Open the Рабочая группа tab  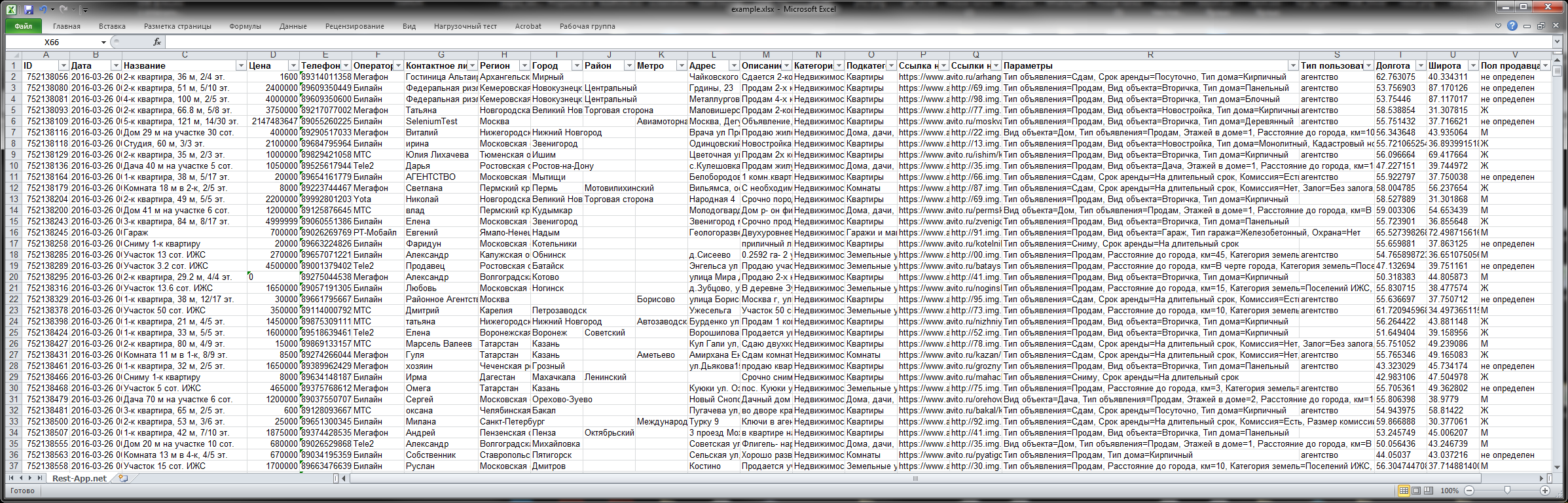point(587,26)
